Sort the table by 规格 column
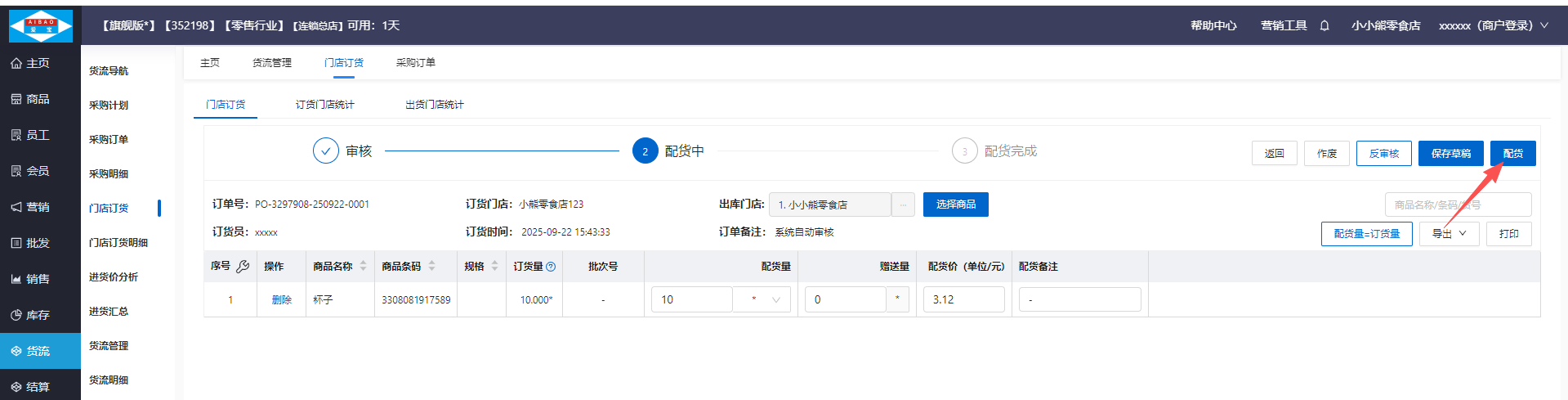The height and width of the screenshot is (400, 1568). click(494, 267)
